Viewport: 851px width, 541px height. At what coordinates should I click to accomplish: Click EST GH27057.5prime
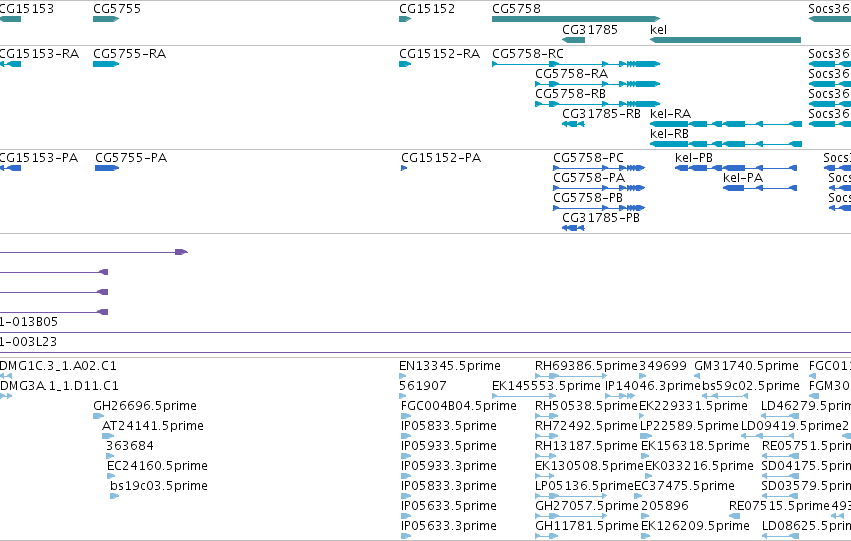[587, 506]
